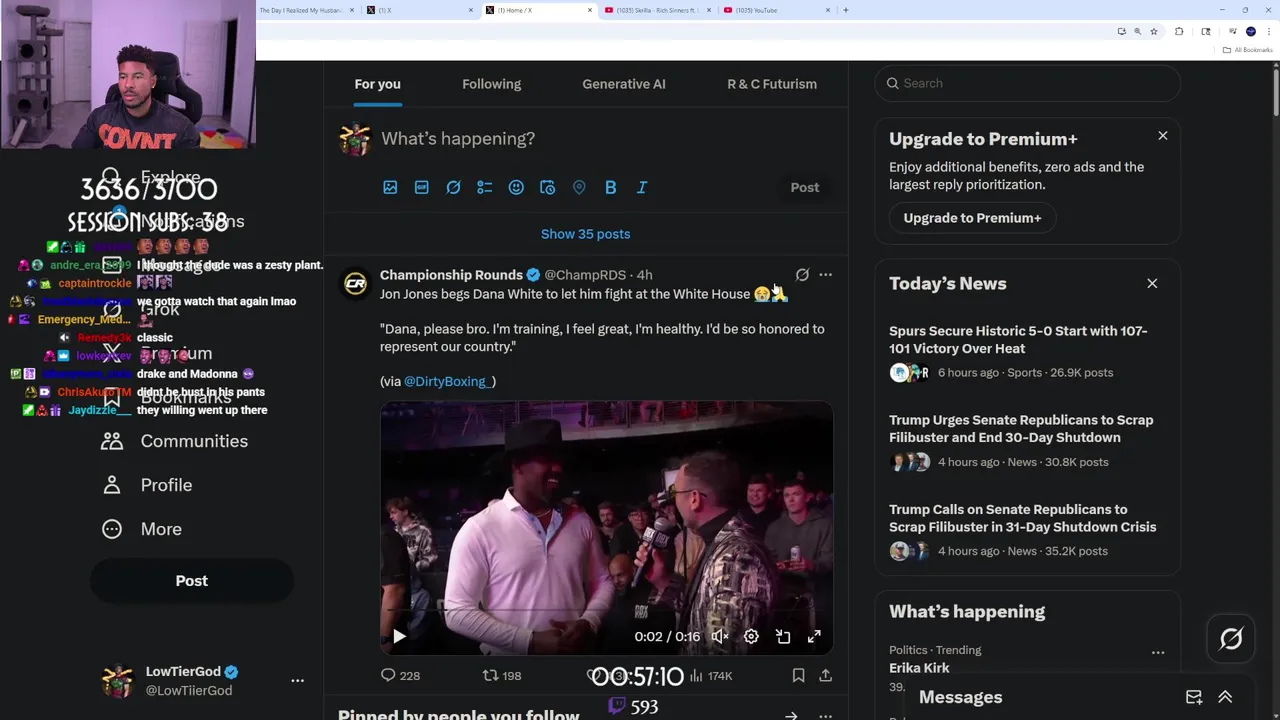Go to pinned posts via arrow
This screenshot has height=720, width=1280.
click(x=791, y=716)
